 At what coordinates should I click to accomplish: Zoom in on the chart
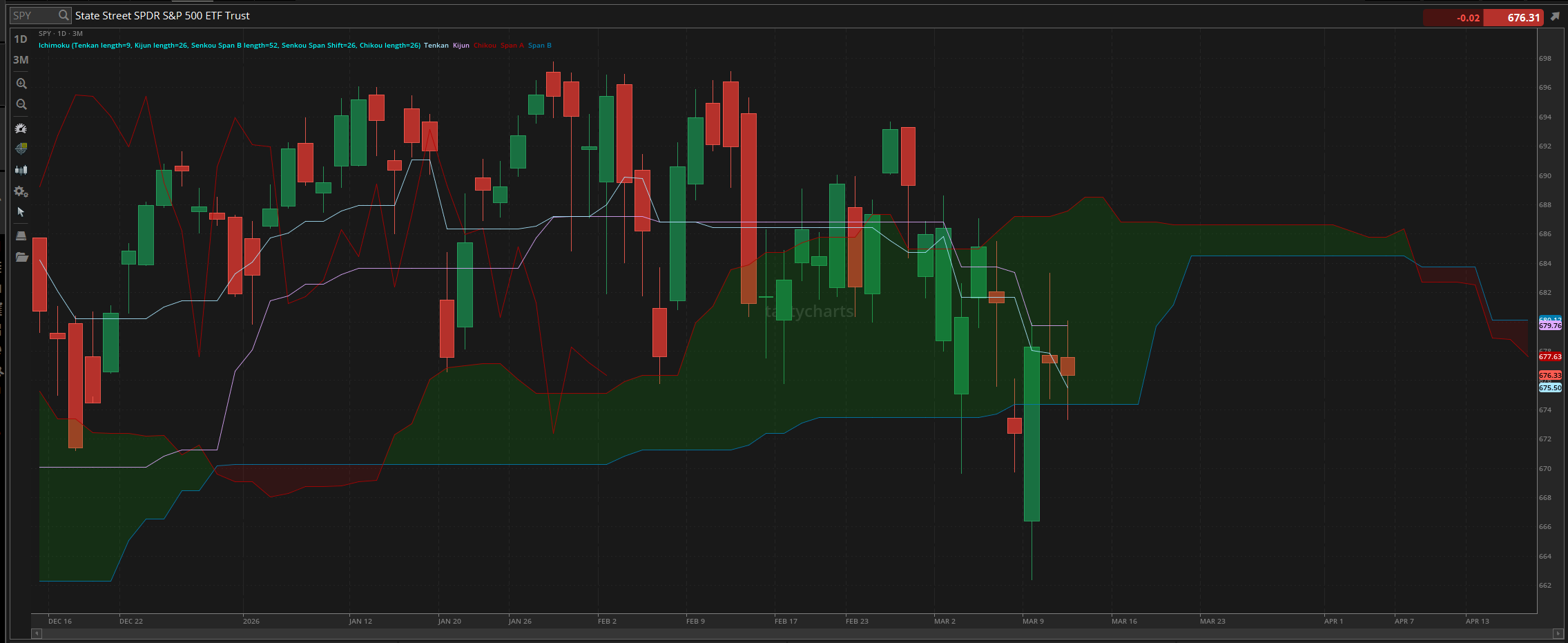point(21,84)
